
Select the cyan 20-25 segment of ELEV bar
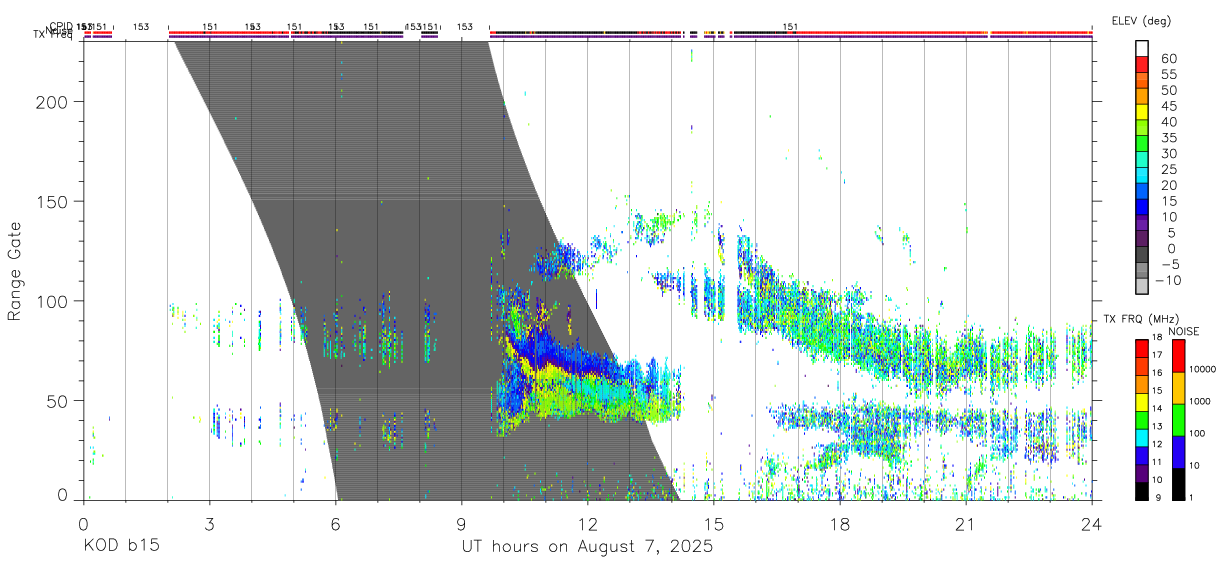click(1142, 176)
